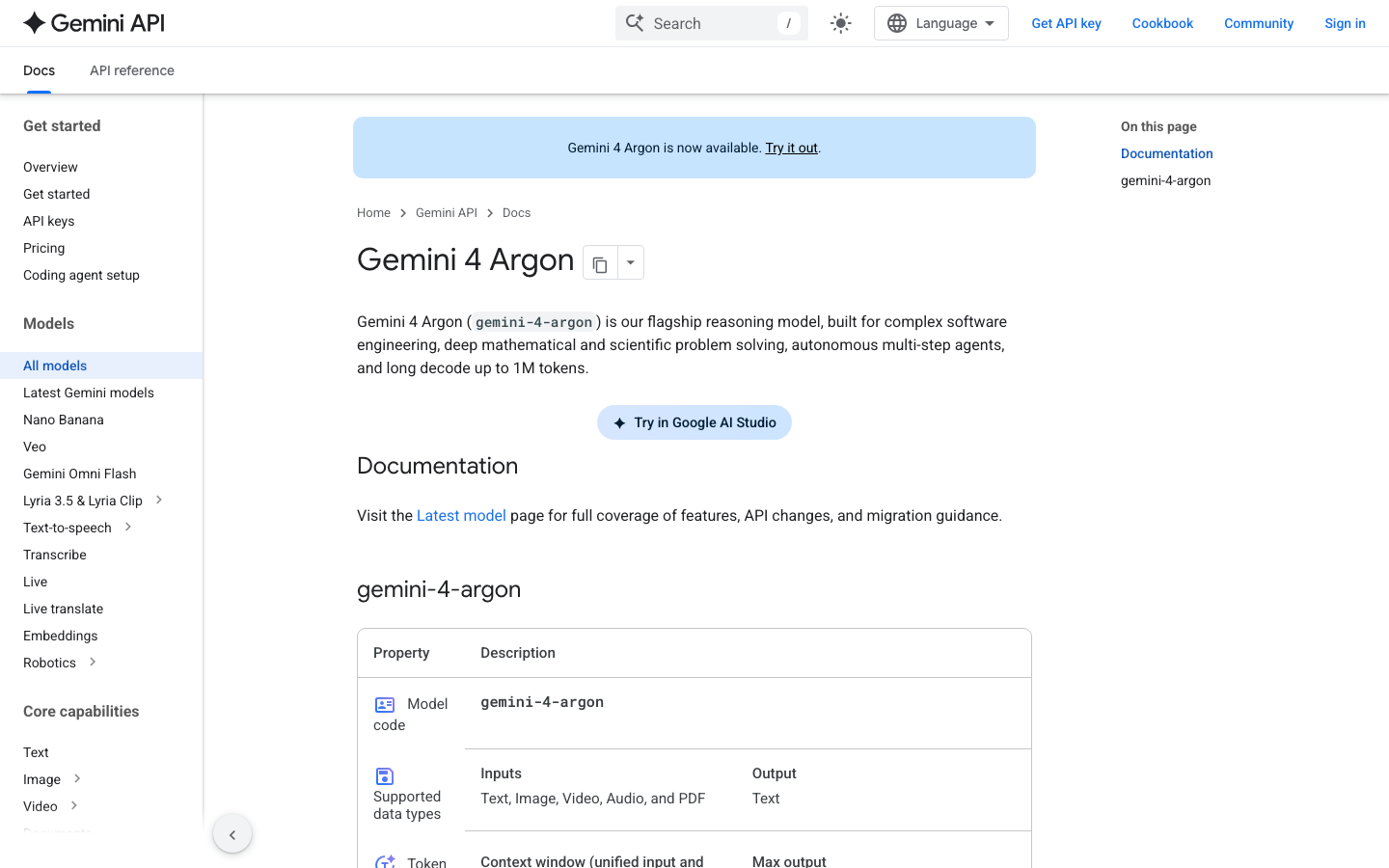Open Live translate page
Viewport: 1389px width, 868px height.
[x=63, y=609]
